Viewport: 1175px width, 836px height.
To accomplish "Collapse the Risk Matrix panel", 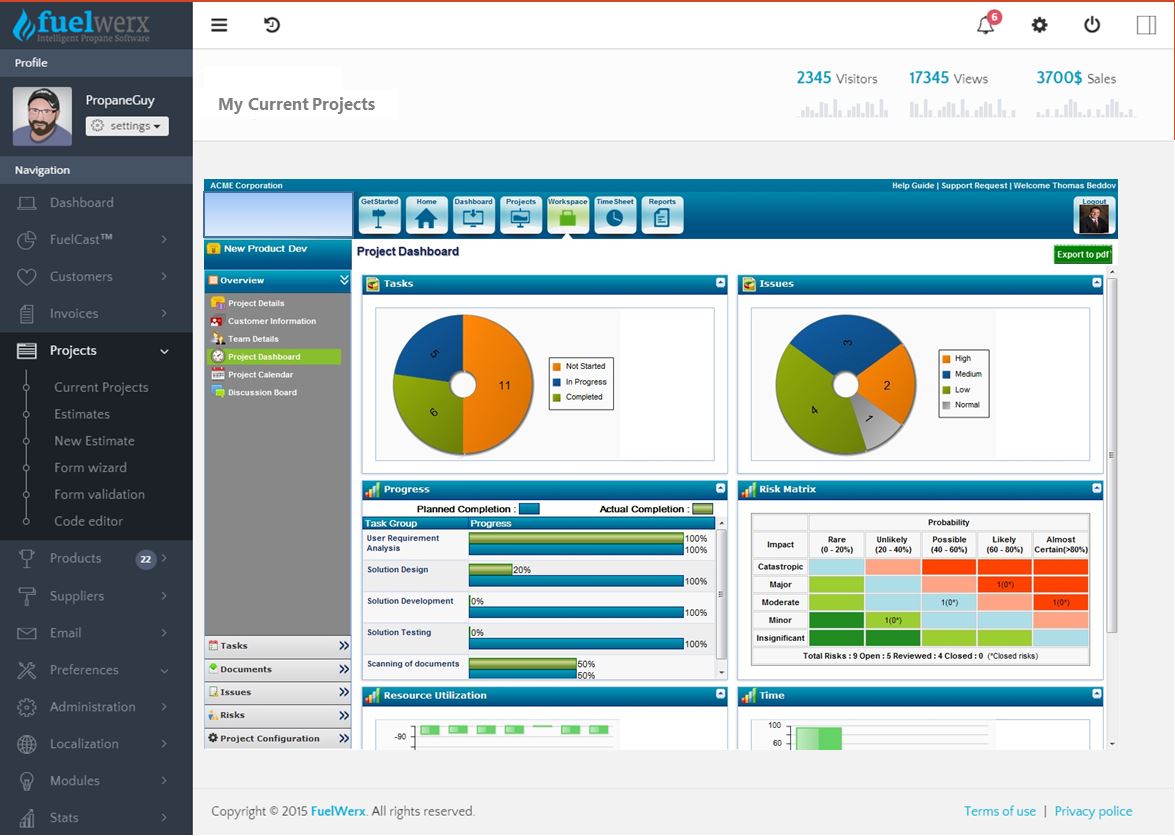I will [1096, 489].
